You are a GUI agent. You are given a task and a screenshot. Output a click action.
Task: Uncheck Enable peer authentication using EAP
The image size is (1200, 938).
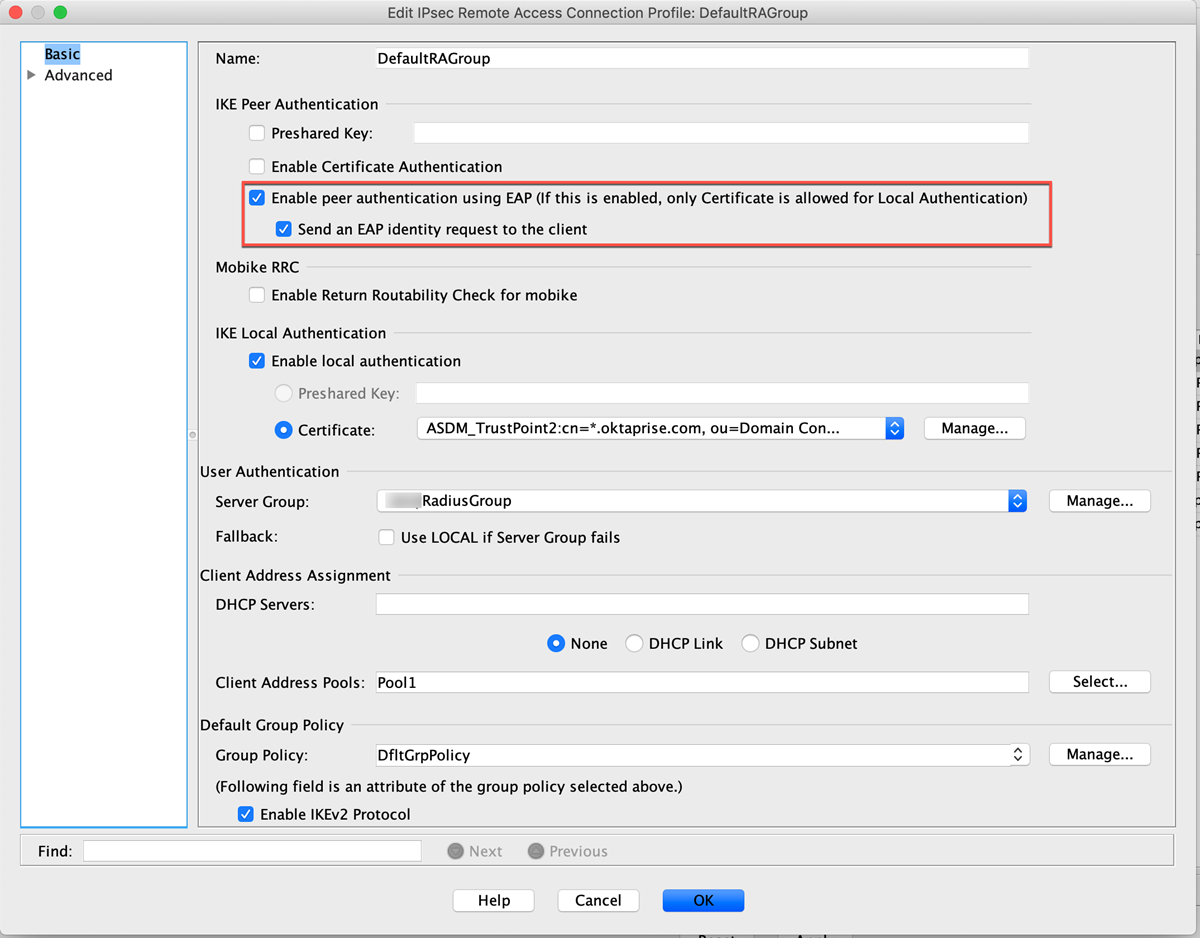click(257, 198)
